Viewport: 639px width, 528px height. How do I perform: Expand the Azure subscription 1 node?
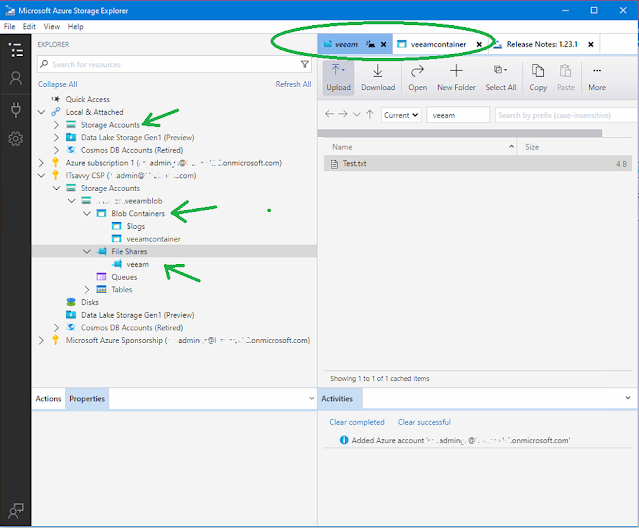[x=41, y=163]
